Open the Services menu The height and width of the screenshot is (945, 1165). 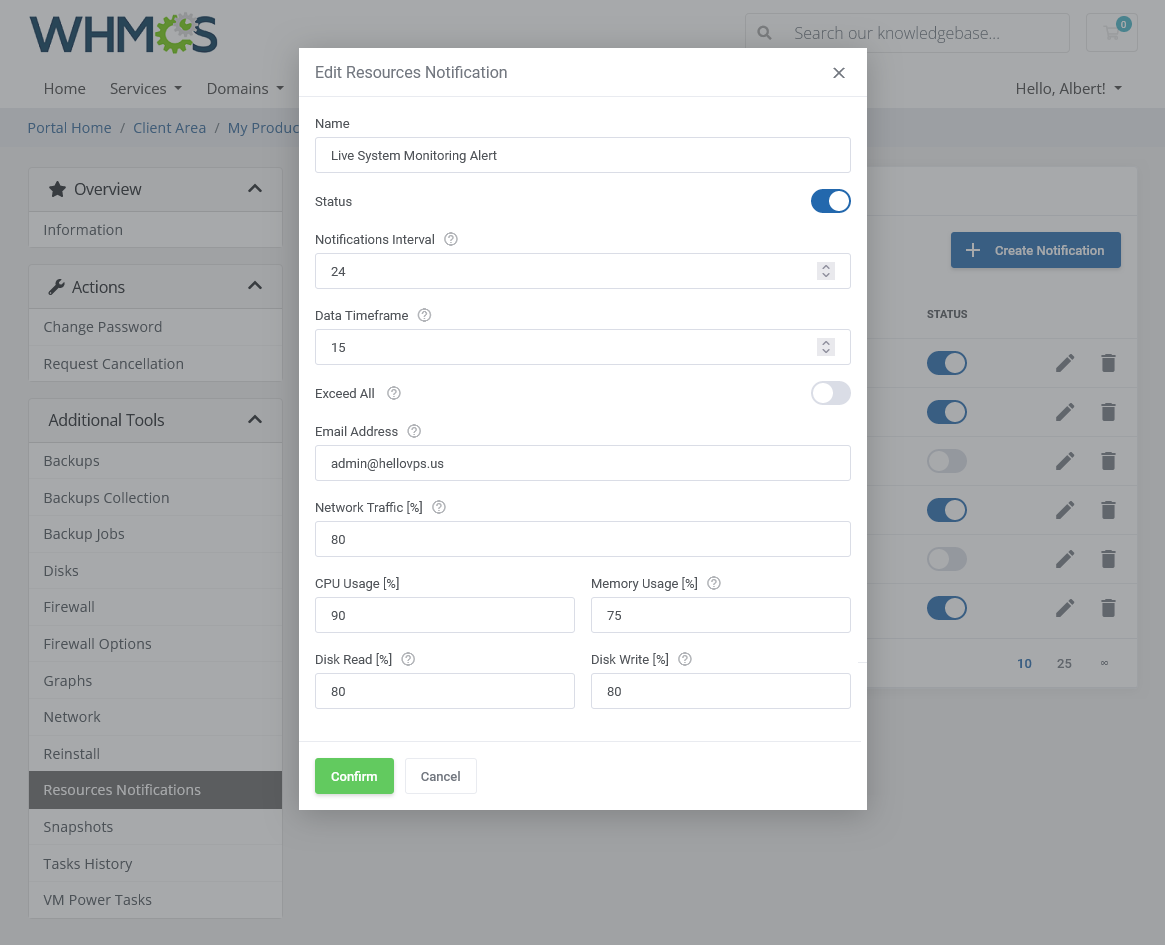145,89
